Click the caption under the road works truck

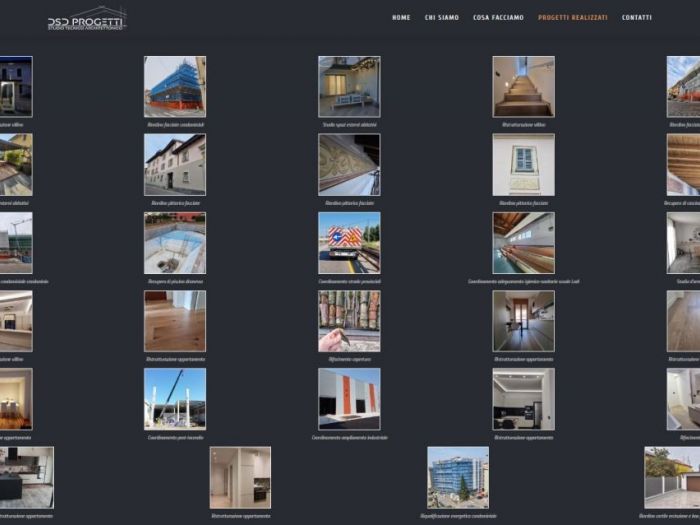point(349,282)
